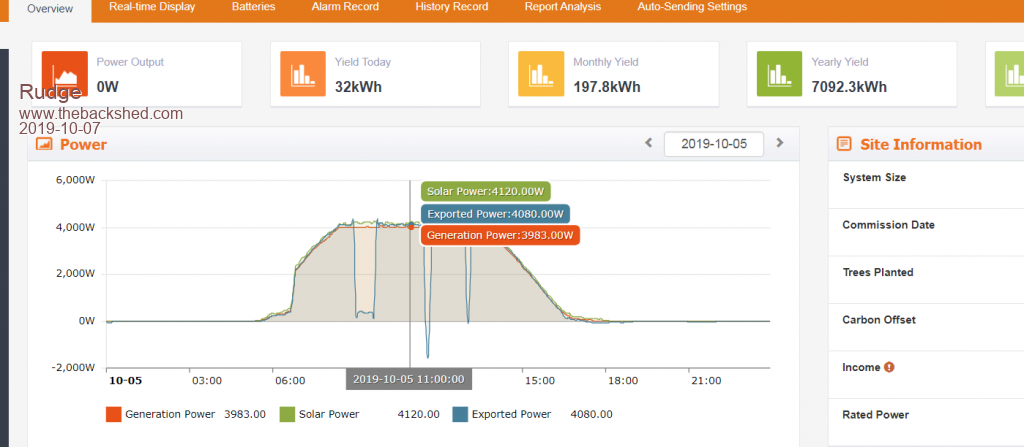Image resolution: width=1024 pixels, height=447 pixels.
Task: Click the 11:00 data point on chart
Action: pos(410,227)
